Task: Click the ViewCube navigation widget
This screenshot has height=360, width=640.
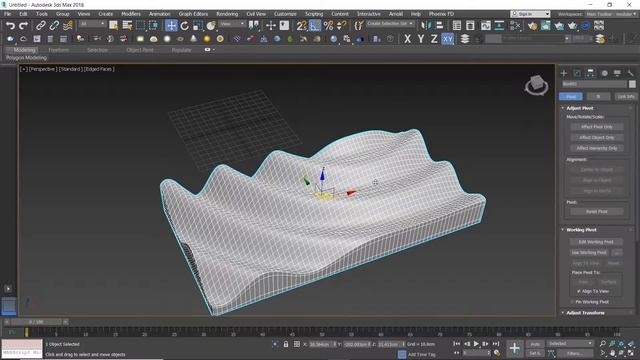Action: tap(536, 85)
